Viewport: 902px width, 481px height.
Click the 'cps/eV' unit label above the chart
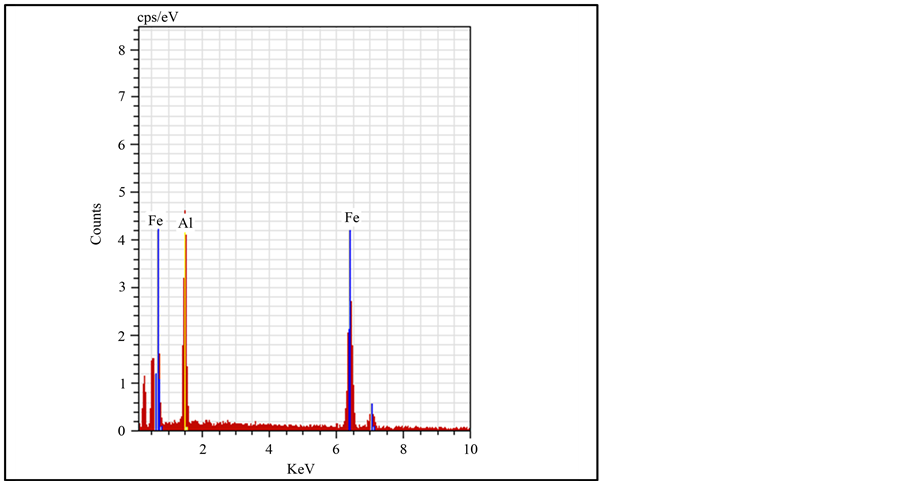158,17
